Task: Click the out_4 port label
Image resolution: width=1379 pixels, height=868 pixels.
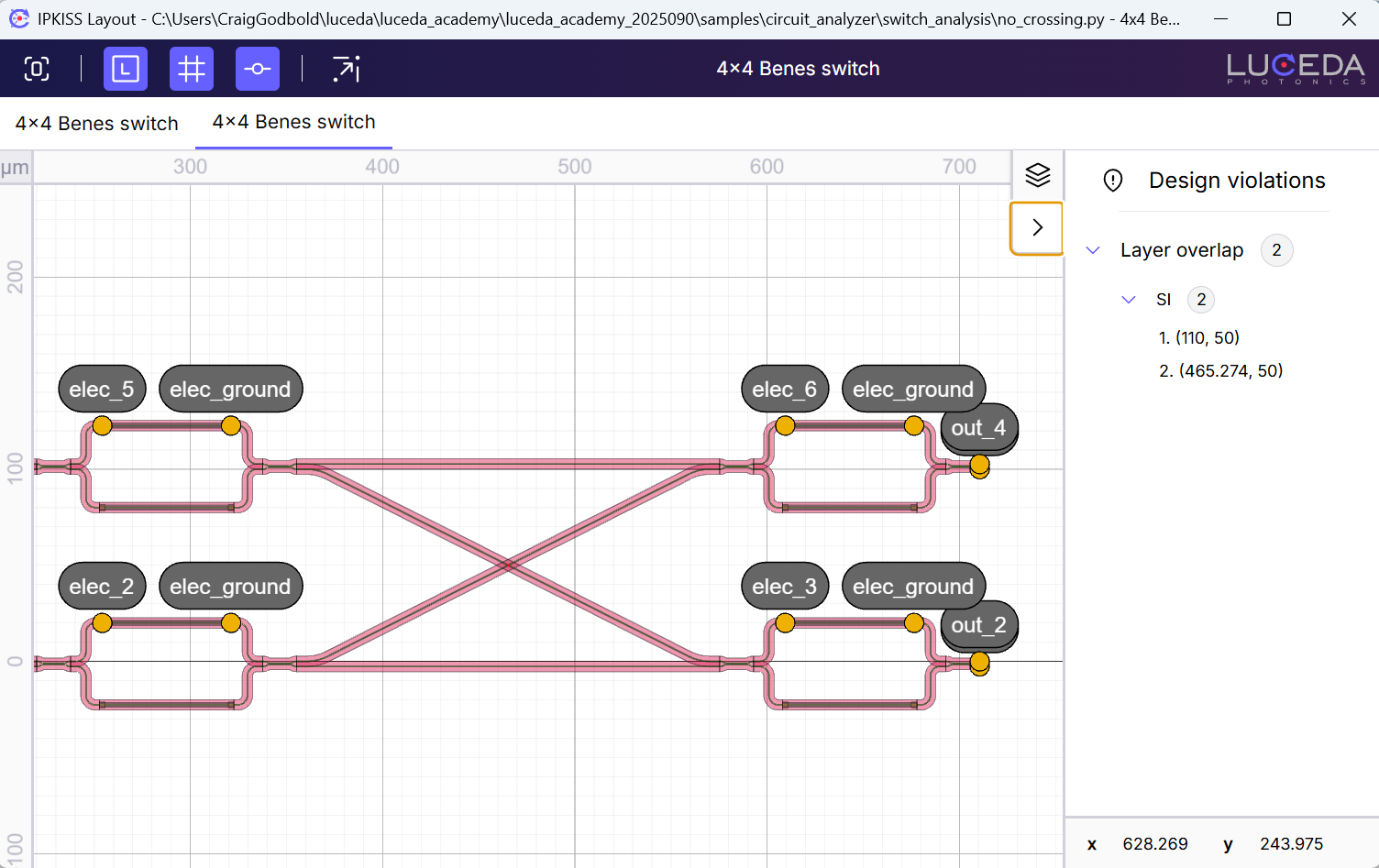Action: pyautogui.click(x=978, y=428)
